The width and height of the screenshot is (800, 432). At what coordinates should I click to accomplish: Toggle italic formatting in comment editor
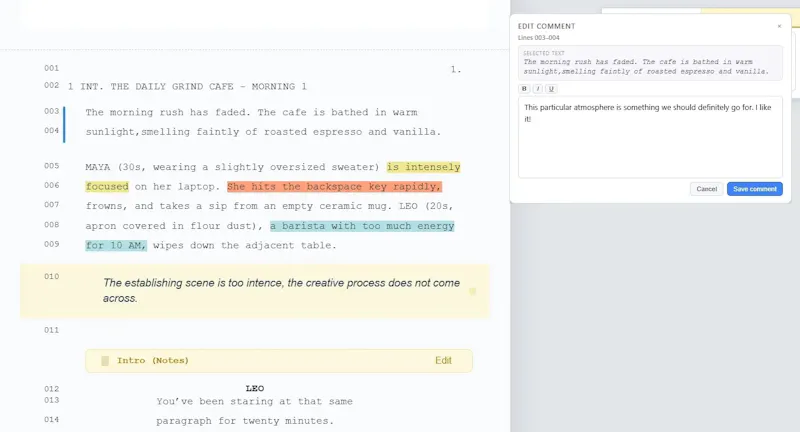tap(538, 89)
